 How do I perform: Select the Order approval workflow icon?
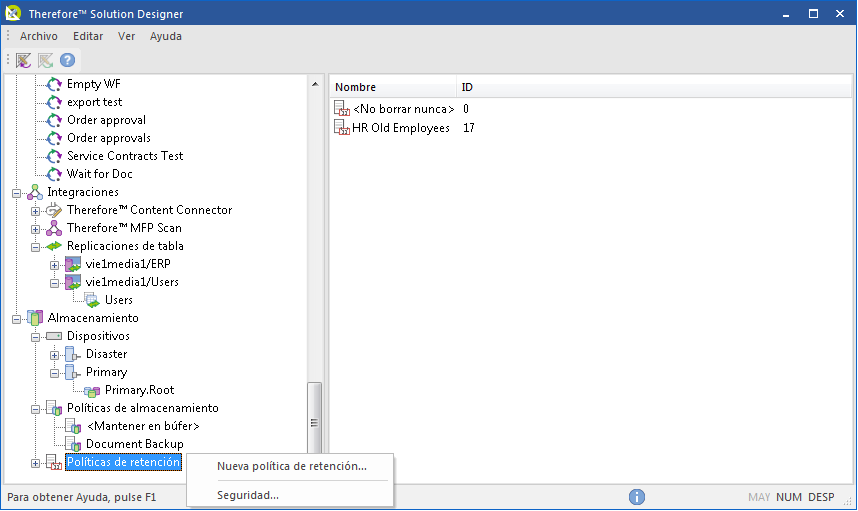click(x=54, y=120)
